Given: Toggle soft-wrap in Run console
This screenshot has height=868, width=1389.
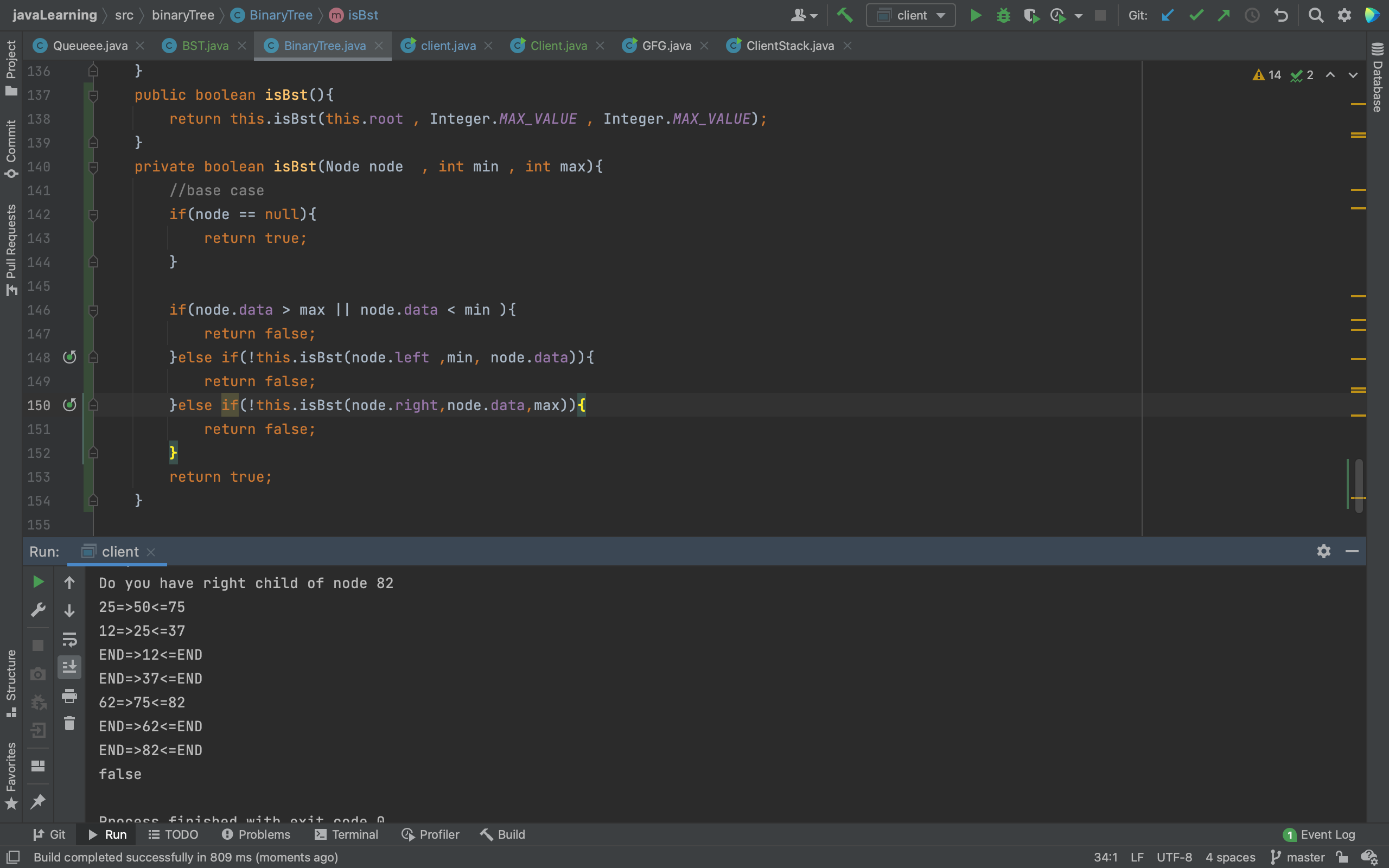Looking at the screenshot, I should (x=69, y=639).
